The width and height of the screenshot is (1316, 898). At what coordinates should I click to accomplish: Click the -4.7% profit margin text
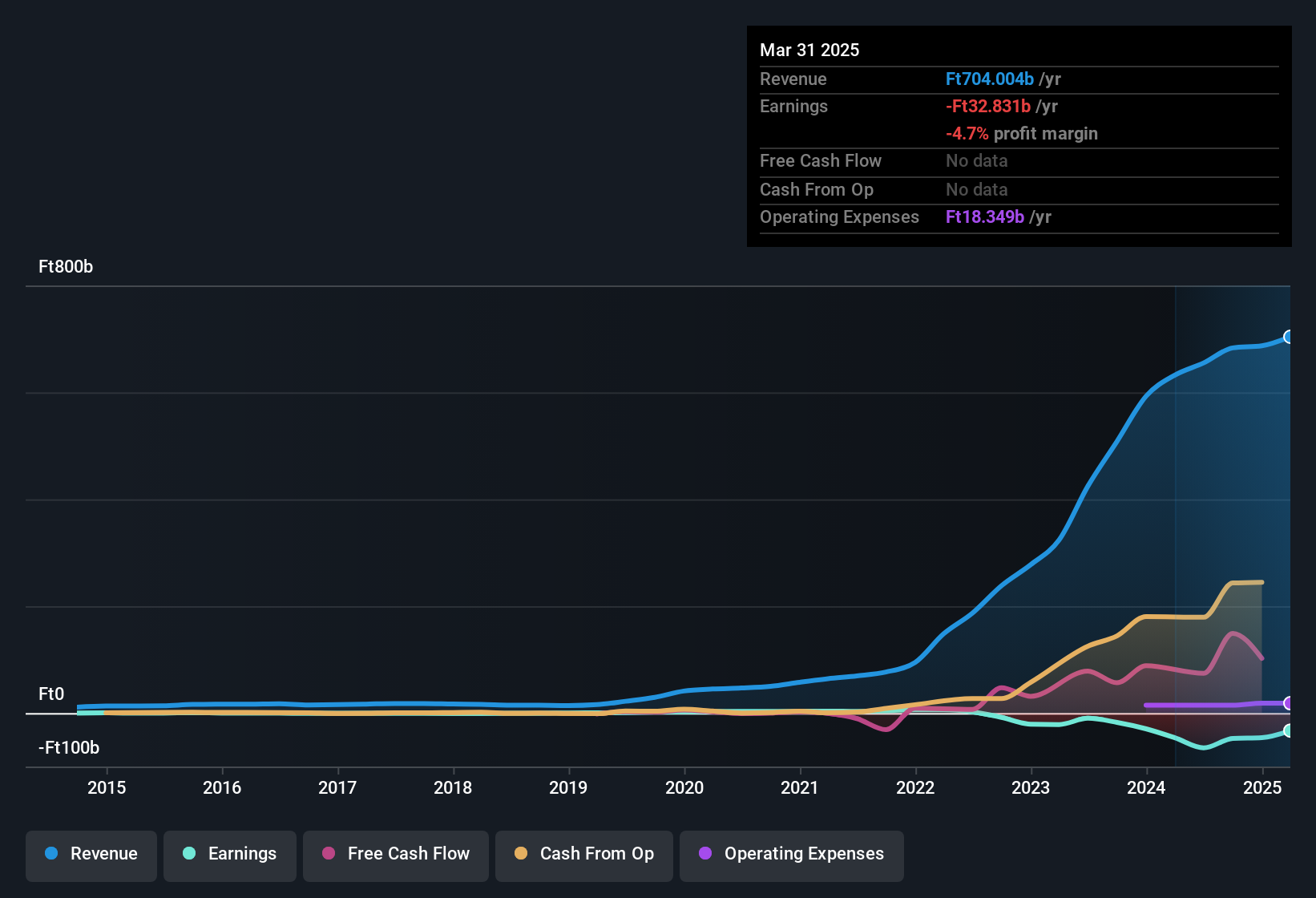pos(1022,133)
